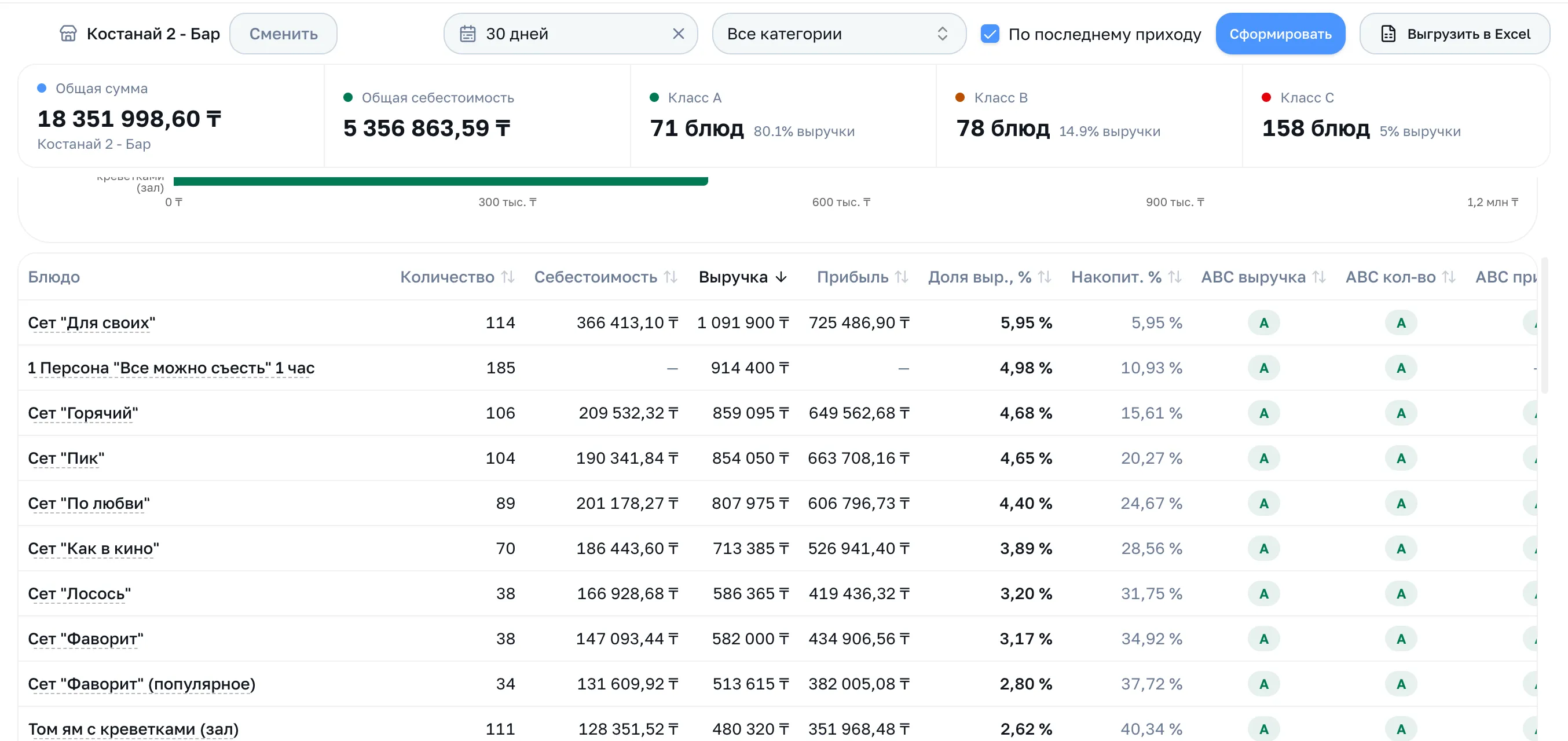
Task: Open the dish Сет "Пик"
Action: [67, 457]
